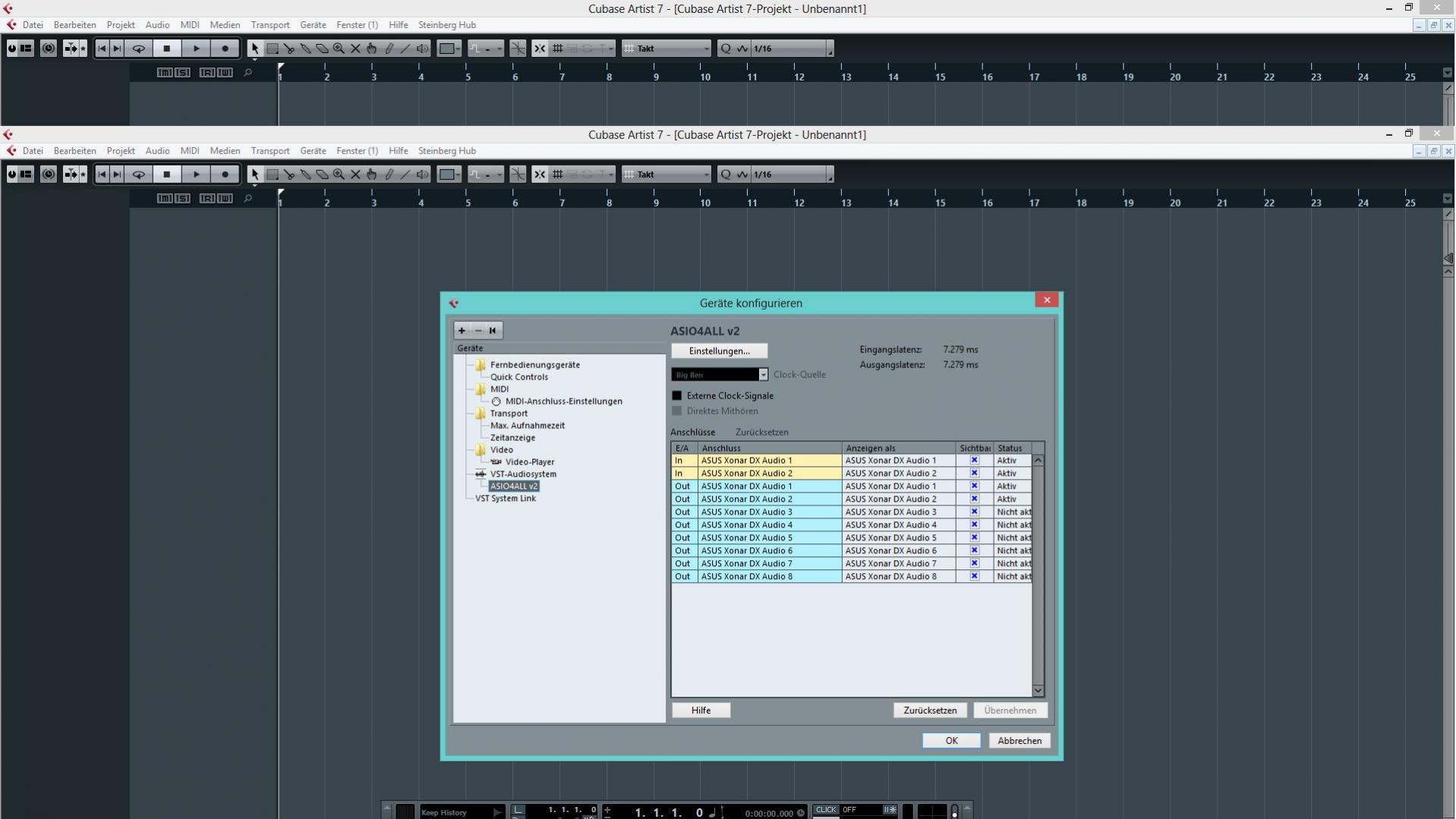1456x819 pixels.
Task: Click the connections table vertical scrollbar
Action: (x=1038, y=575)
